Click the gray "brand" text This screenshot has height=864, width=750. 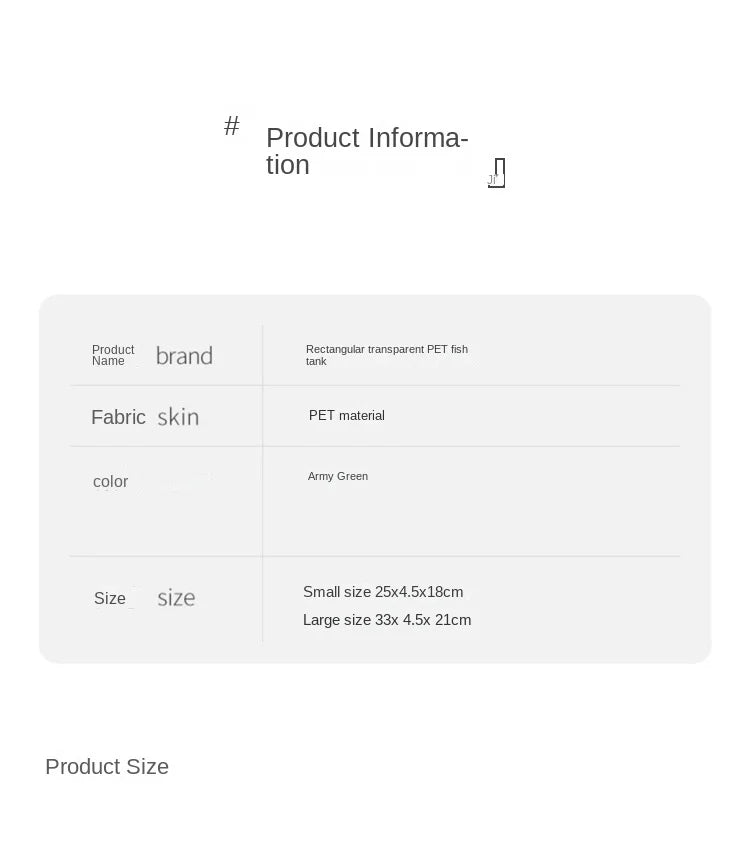pyautogui.click(x=184, y=356)
